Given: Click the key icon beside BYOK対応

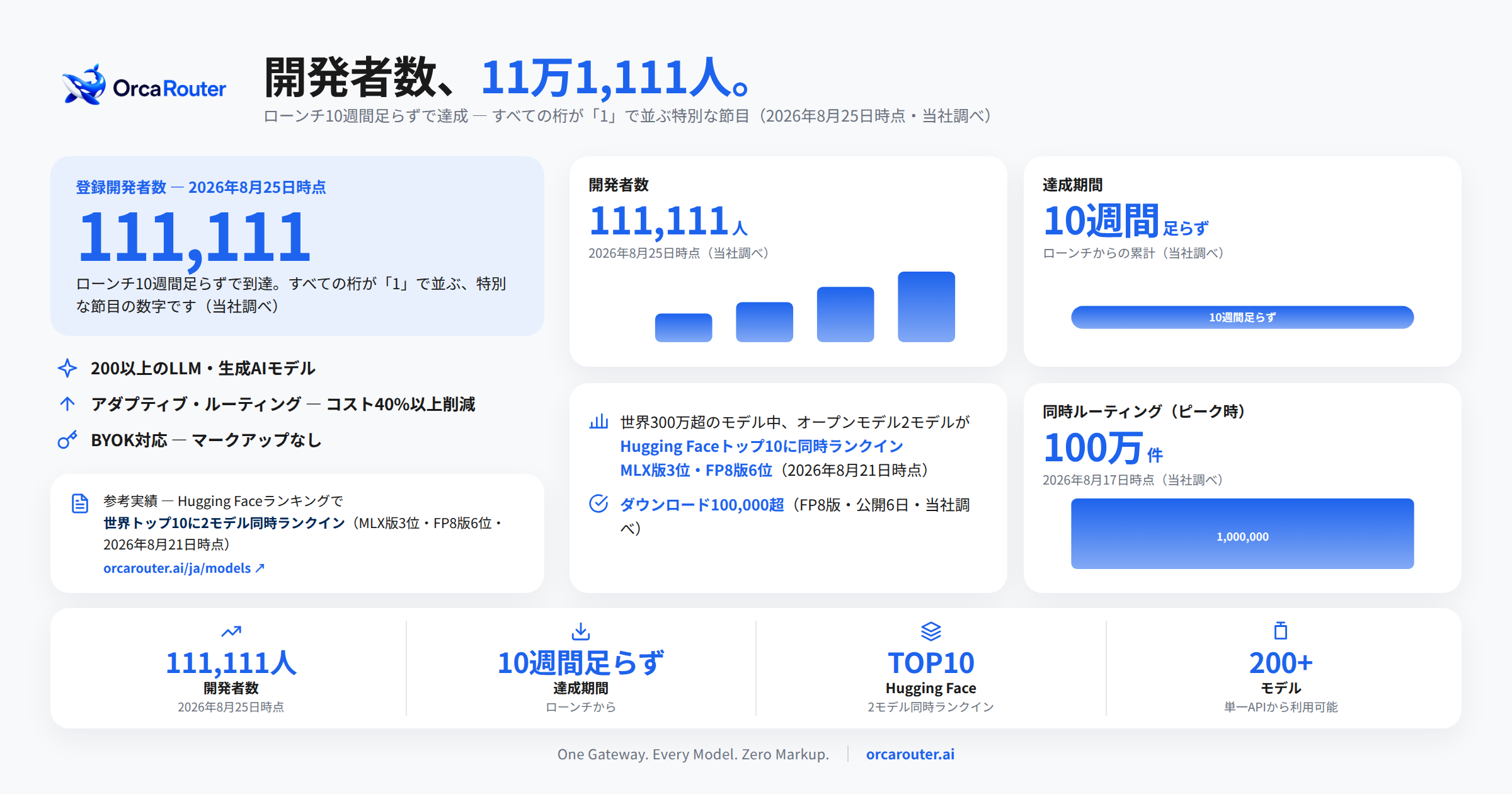Looking at the screenshot, I should point(67,440).
